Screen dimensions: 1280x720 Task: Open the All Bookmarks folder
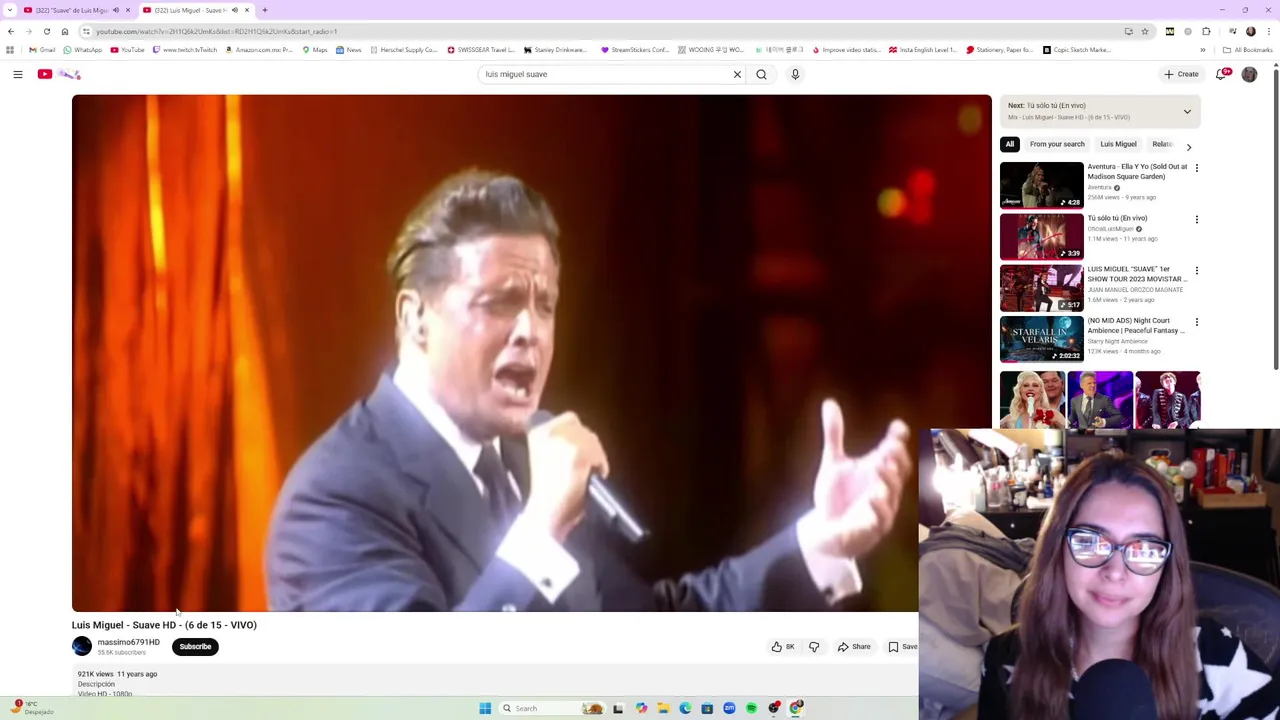[x=1247, y=50]
